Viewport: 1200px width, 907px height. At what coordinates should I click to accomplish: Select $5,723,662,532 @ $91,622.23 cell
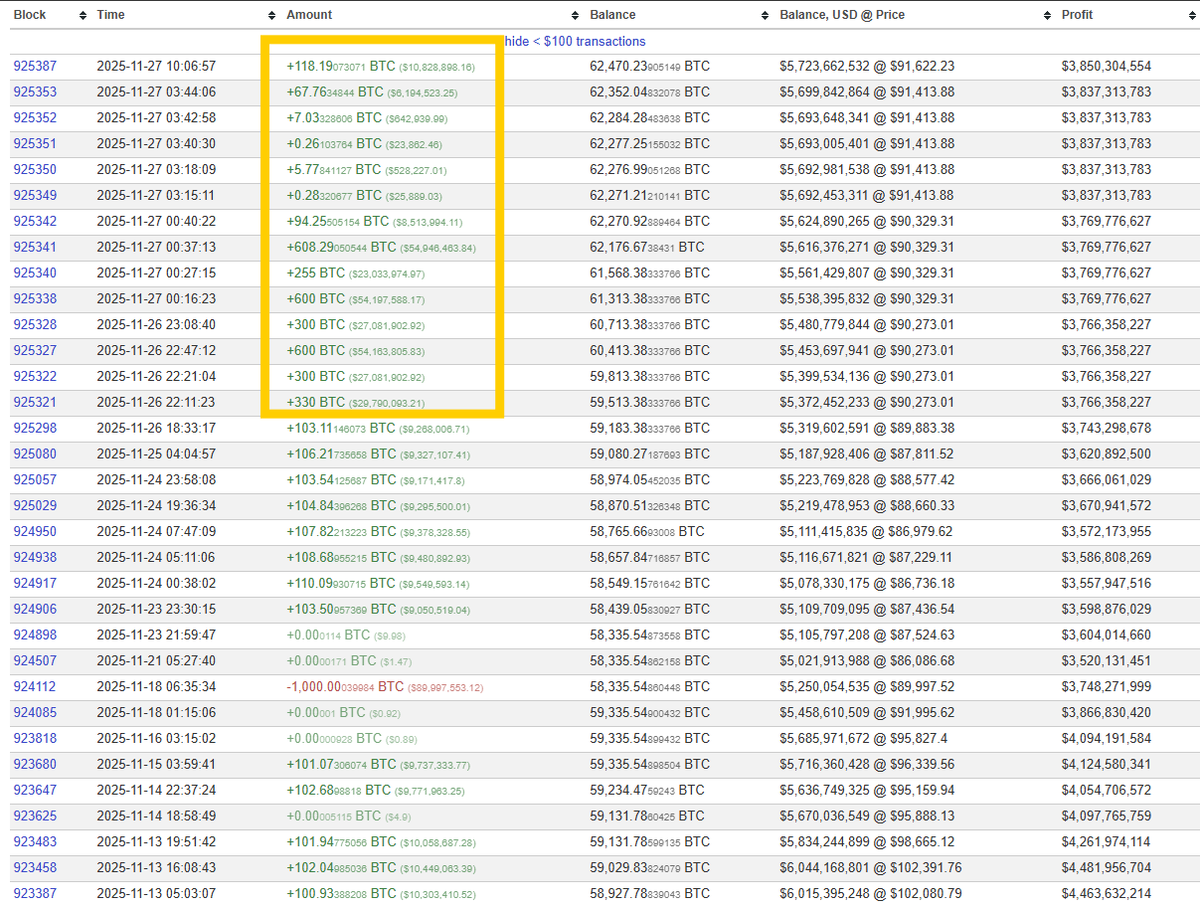click(x=867, y=66)
